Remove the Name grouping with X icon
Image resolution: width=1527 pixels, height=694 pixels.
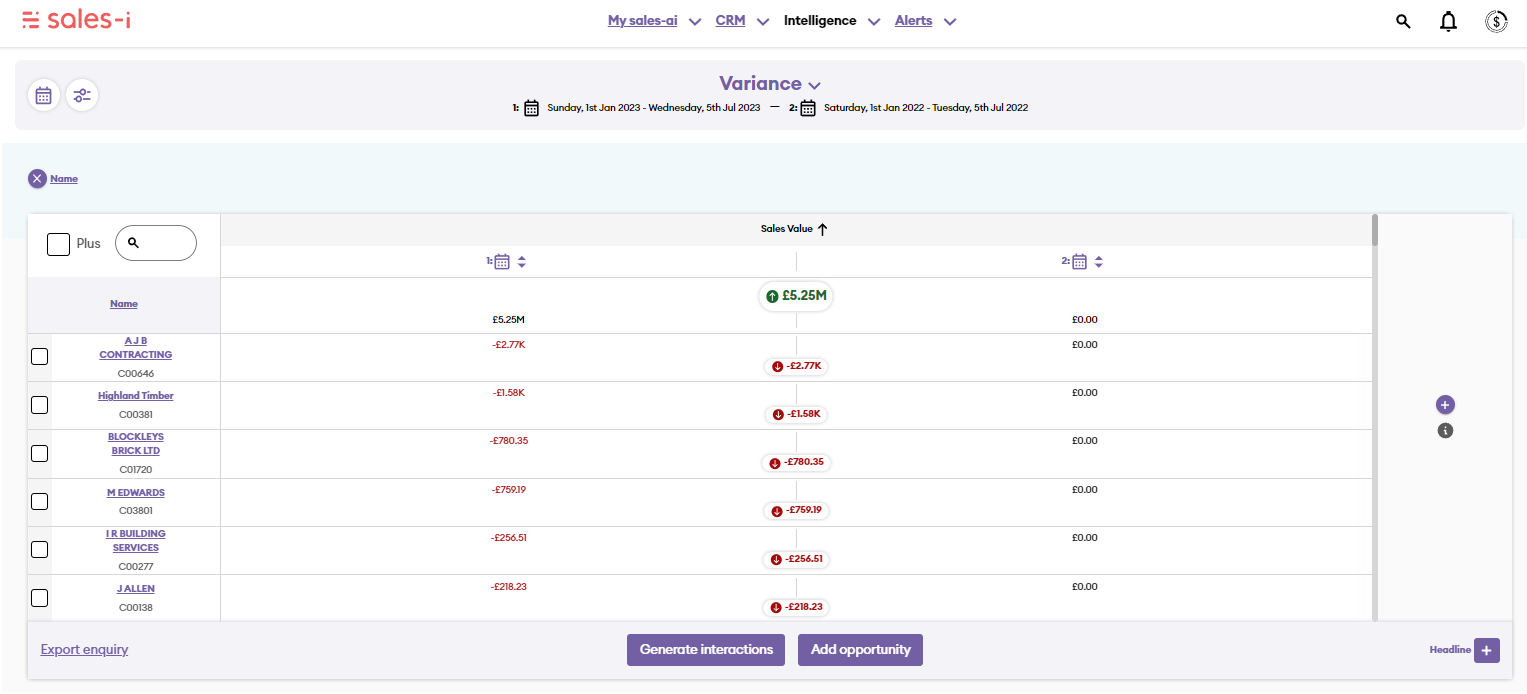click(x=37, y=179)
